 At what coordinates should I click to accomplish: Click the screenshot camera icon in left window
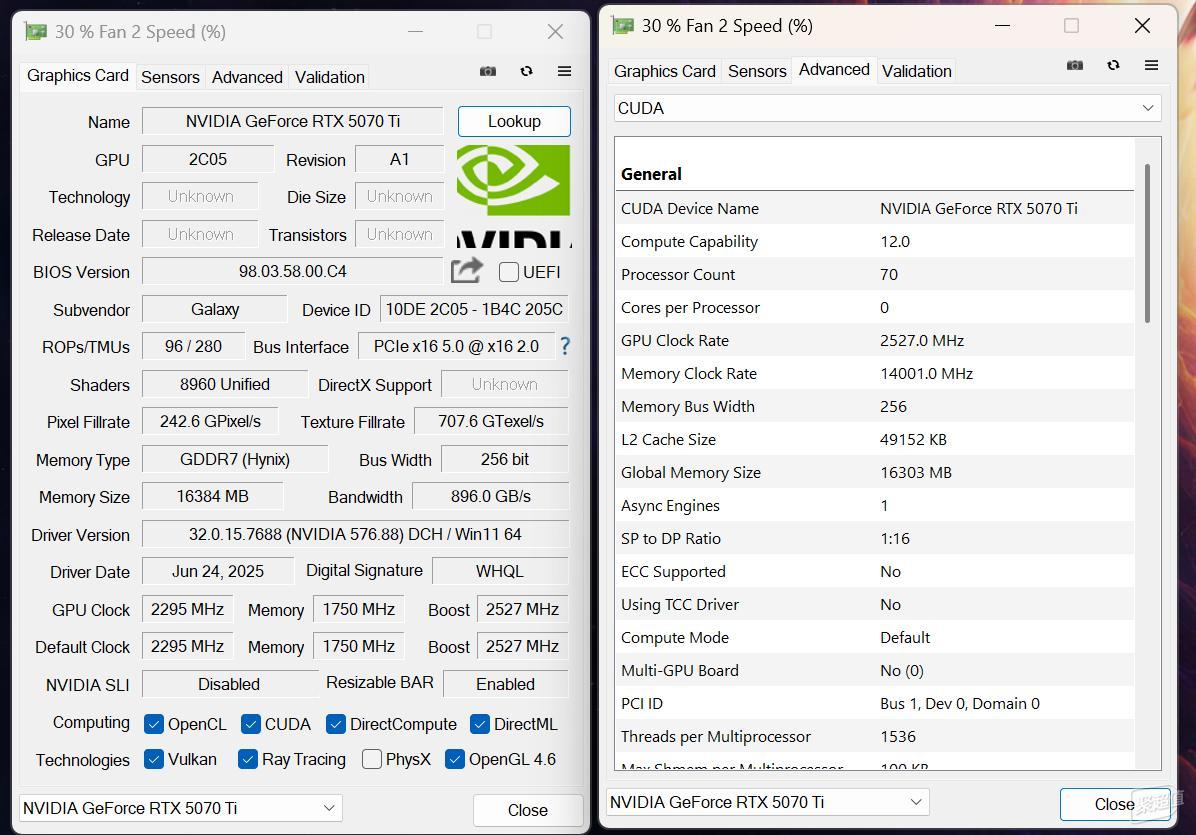click(x=488, y=71)
